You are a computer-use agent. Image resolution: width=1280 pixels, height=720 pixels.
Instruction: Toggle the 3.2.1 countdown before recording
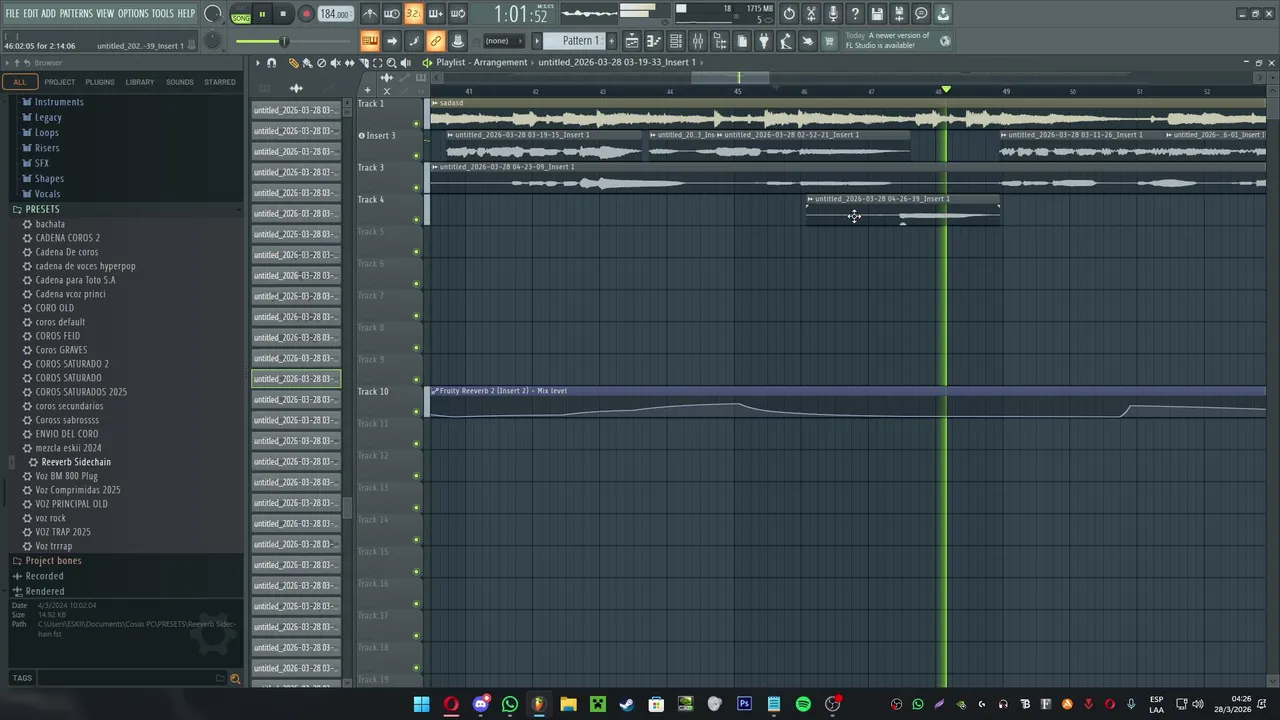pos(414,14)
